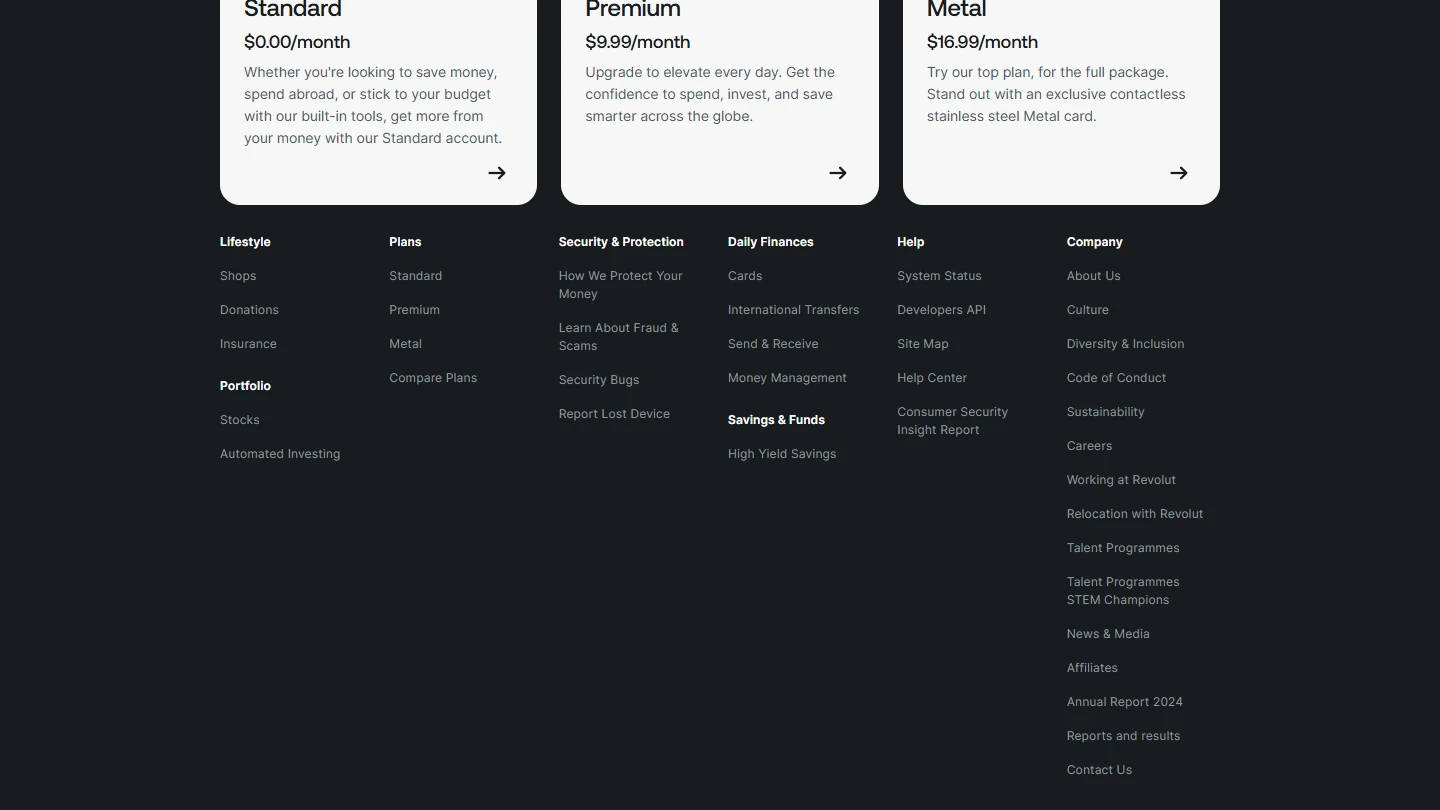Click Learn About Fraud & Scams
Screen dimensions: 1440x810
click(x=618, y=337)
